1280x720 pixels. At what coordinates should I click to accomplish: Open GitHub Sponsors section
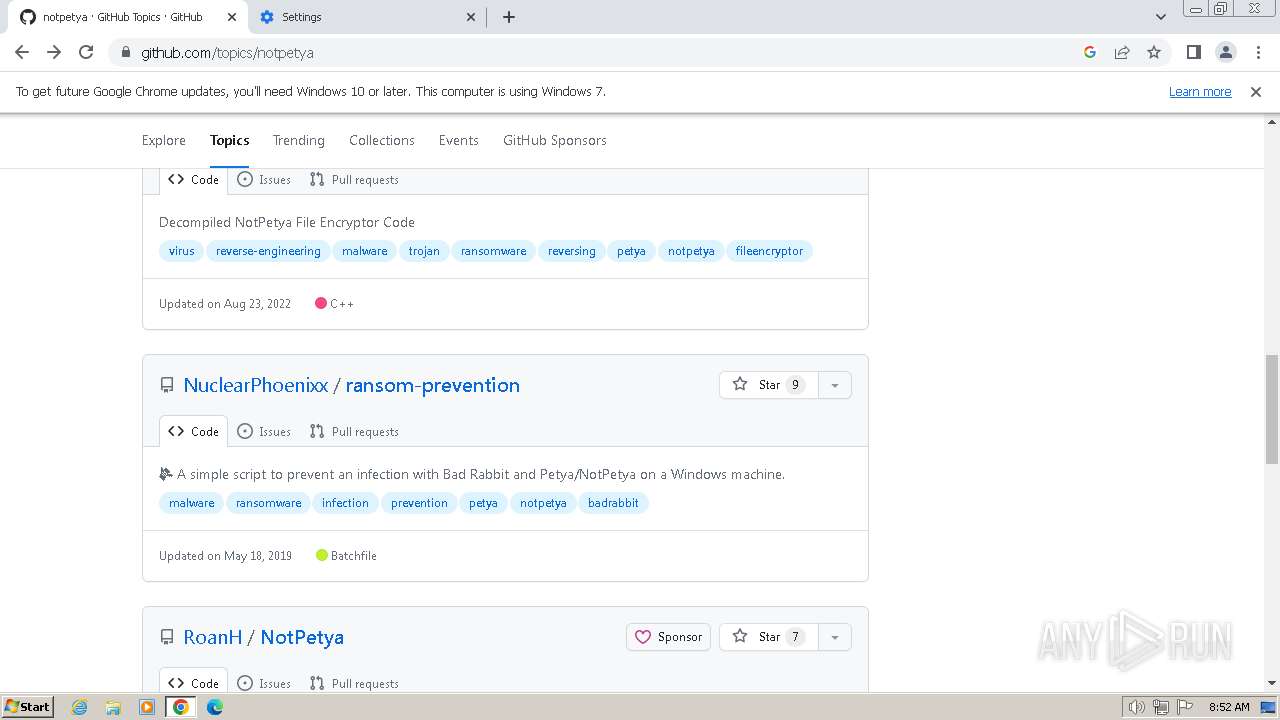pyautogui.click(x=555, y=140)
